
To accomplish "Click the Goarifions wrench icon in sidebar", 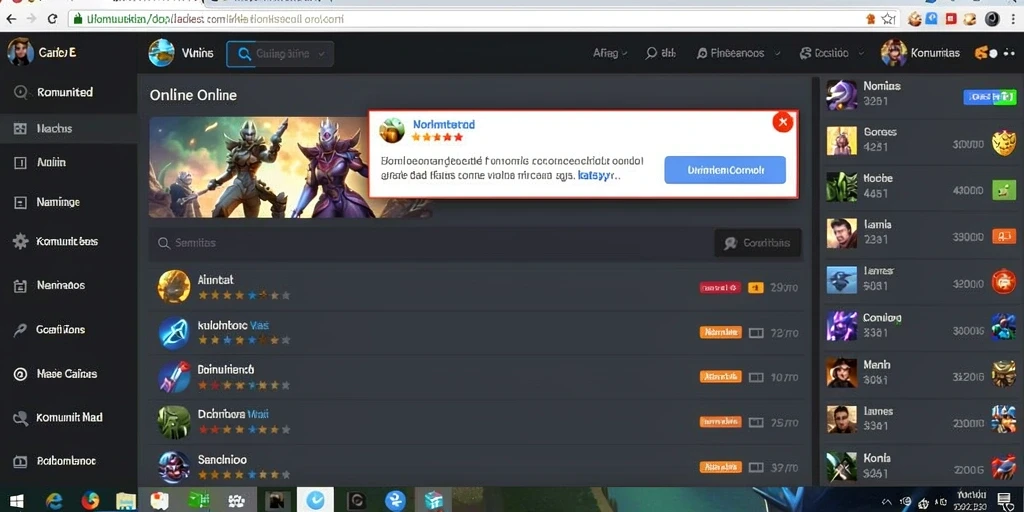I will click(20, 330).
